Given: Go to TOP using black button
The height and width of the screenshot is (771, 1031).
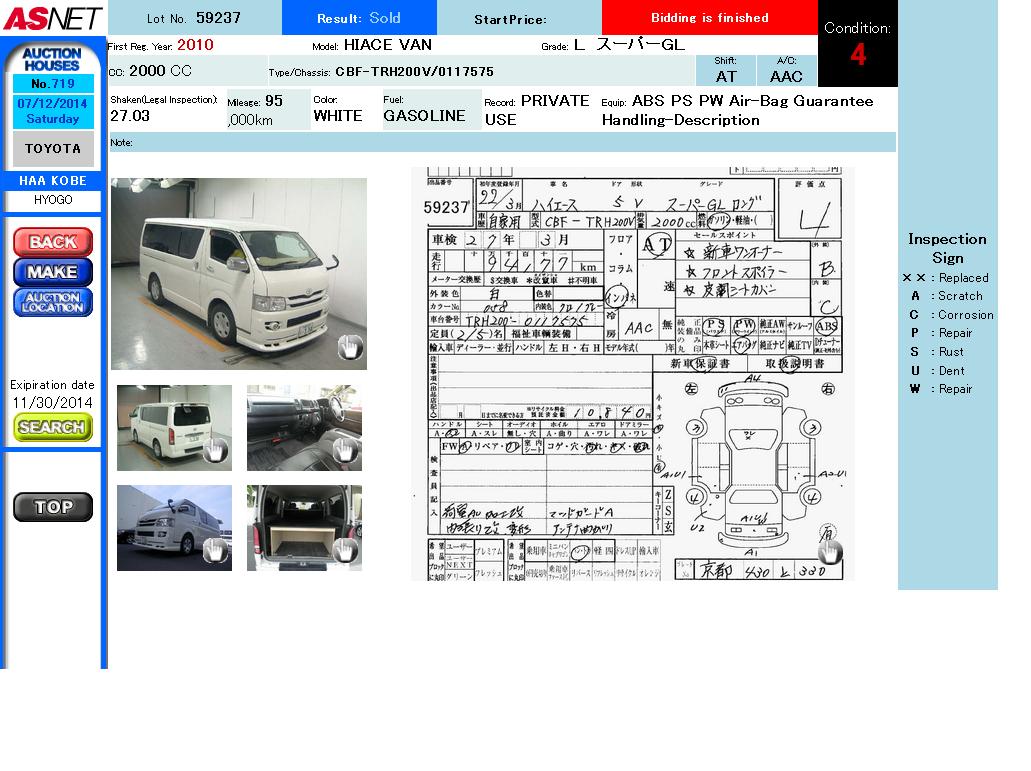Looking at the screenshot, I should click(53, 507).
